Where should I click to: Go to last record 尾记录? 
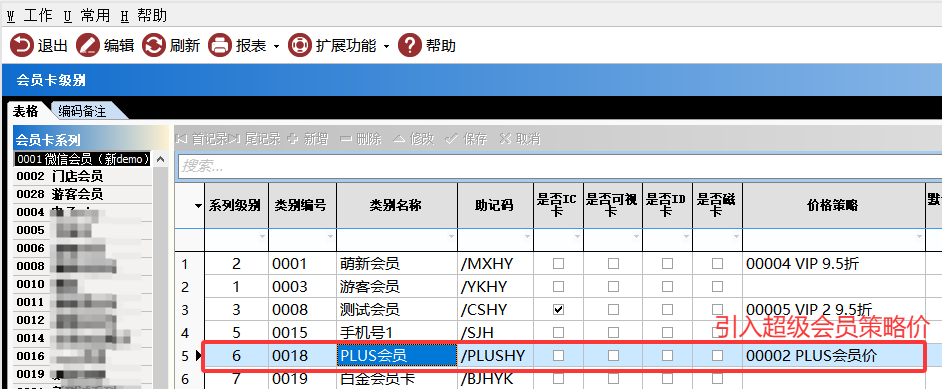point(255,139)
